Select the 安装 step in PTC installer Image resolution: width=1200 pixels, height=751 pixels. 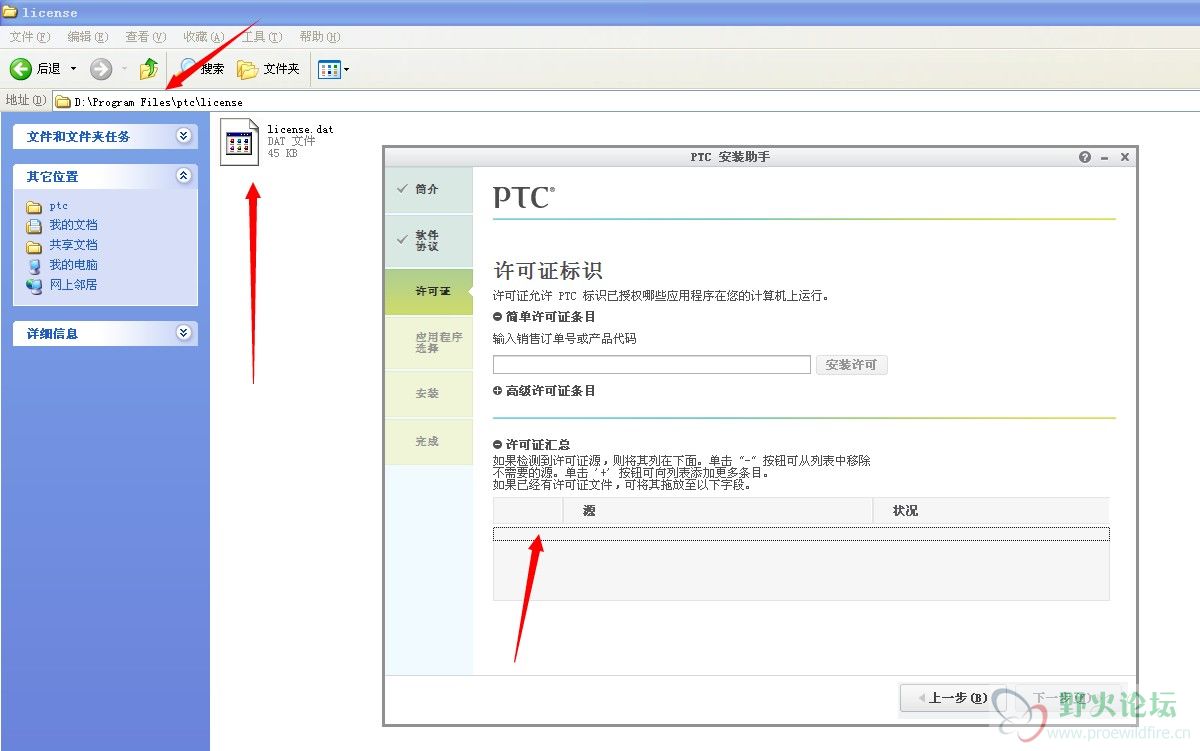point(429,393)
